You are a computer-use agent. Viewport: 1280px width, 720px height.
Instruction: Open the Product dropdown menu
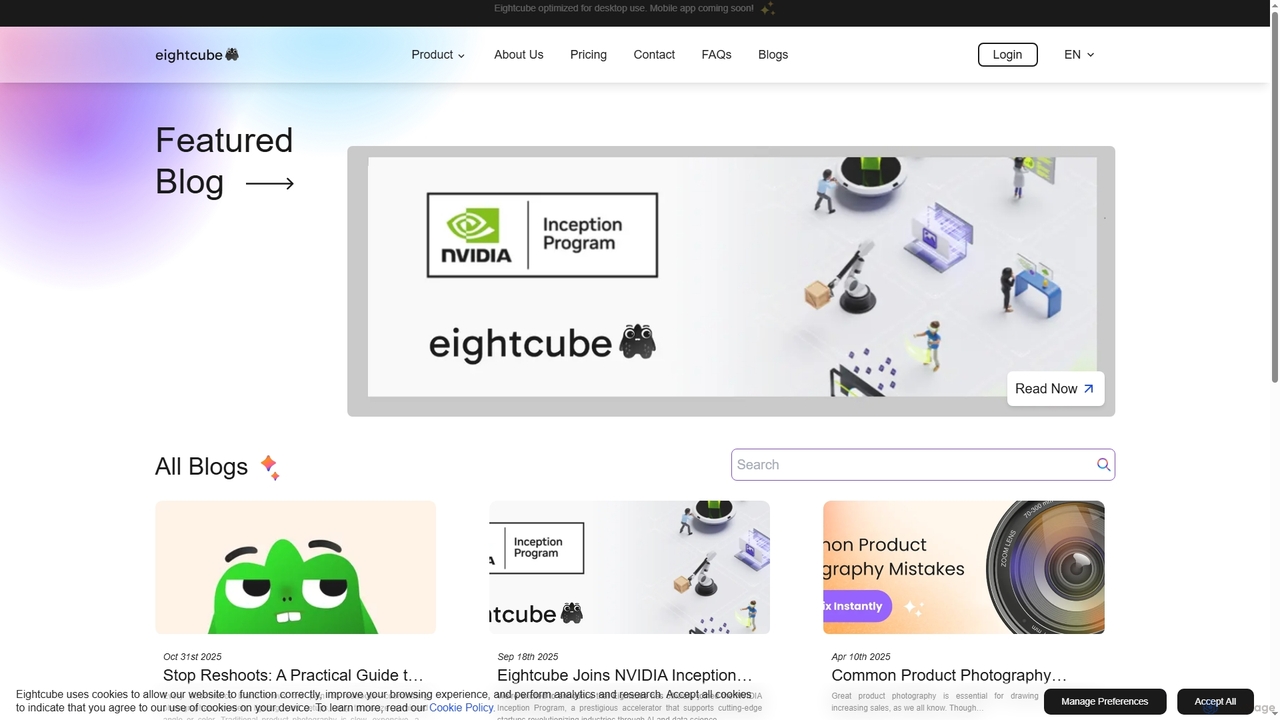(438, 55)
